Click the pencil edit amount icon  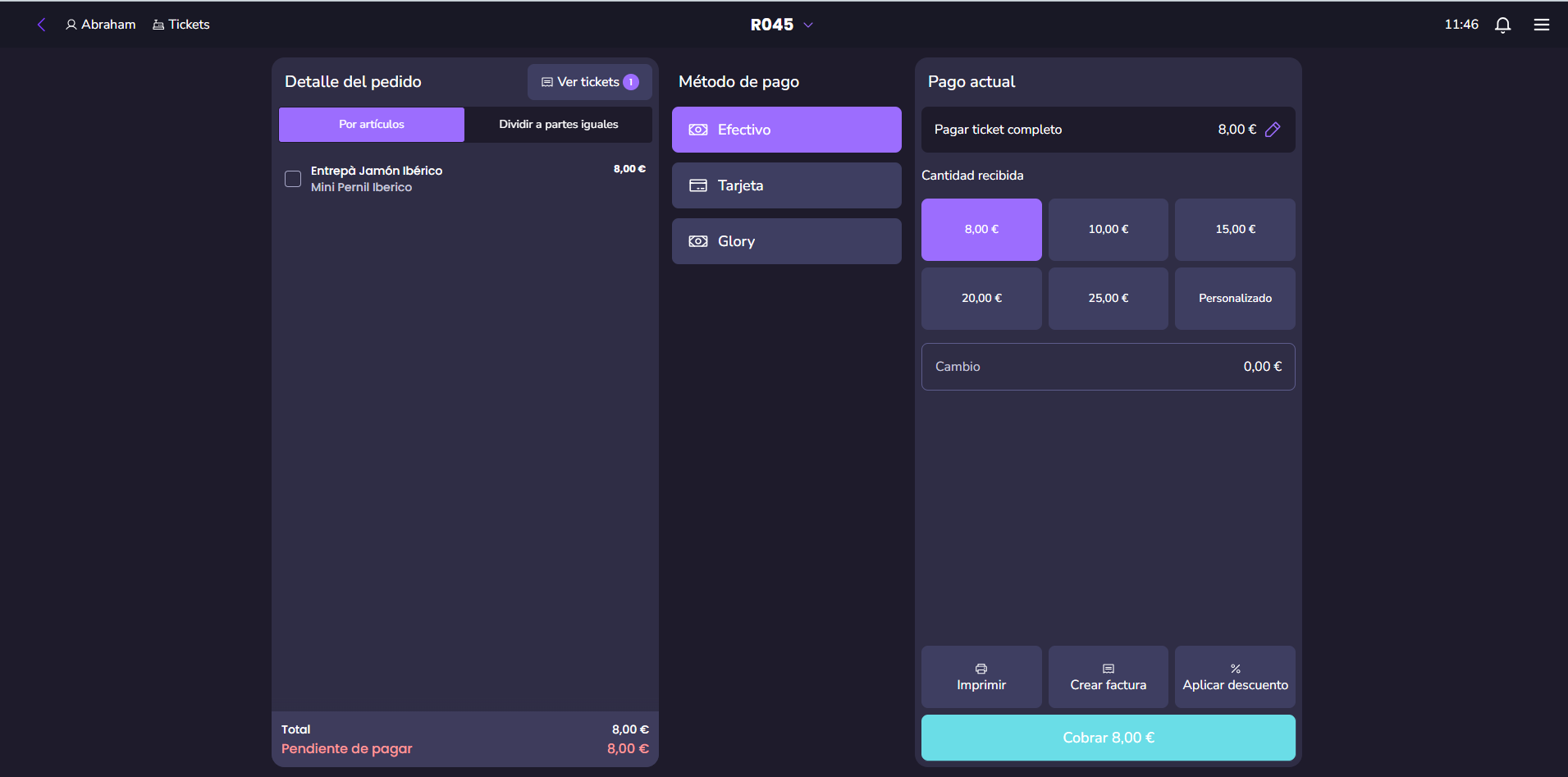[1272, 130]
